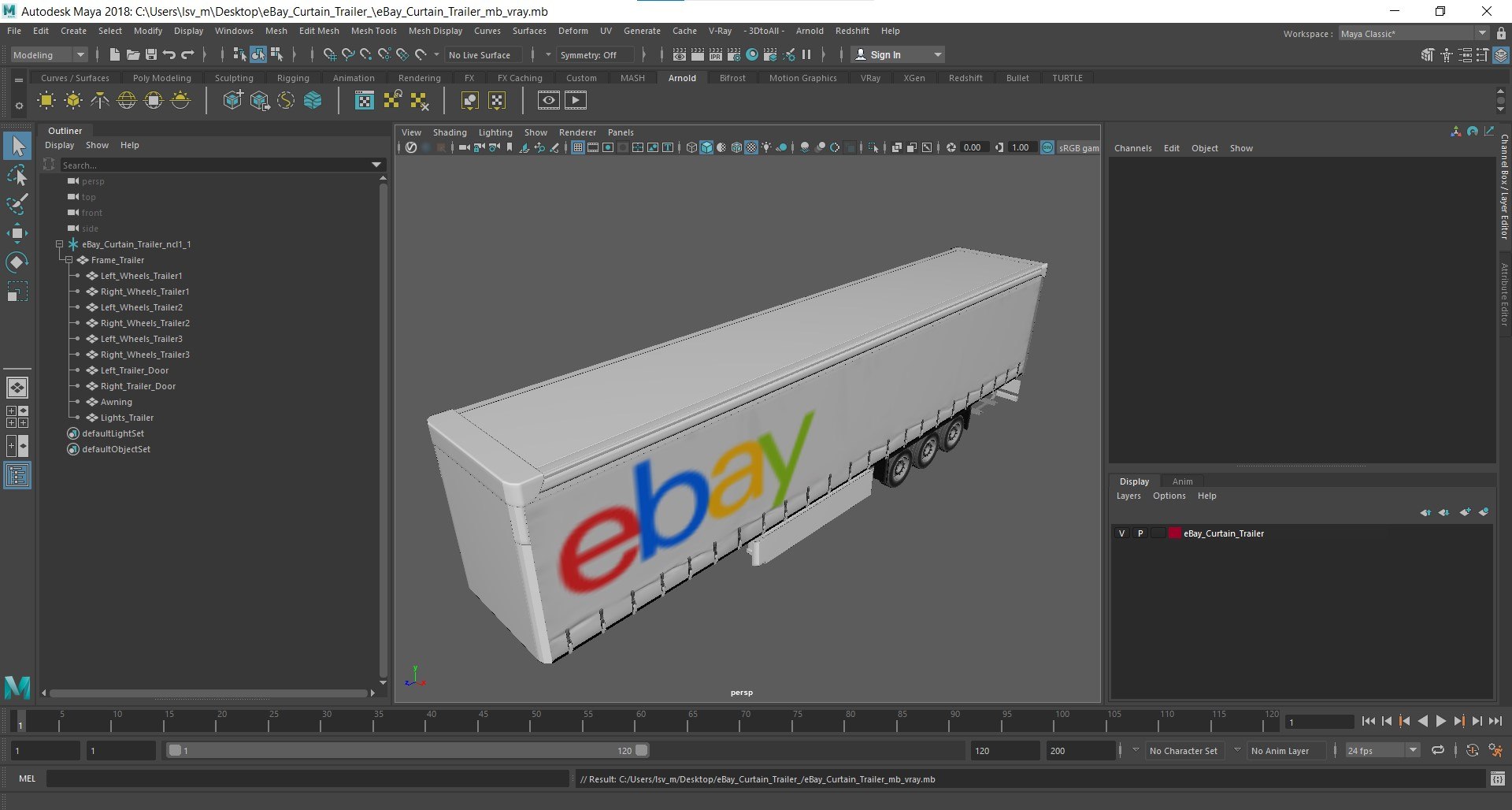
Task: Toggle loop playback icon
Action: [1437, 750]
